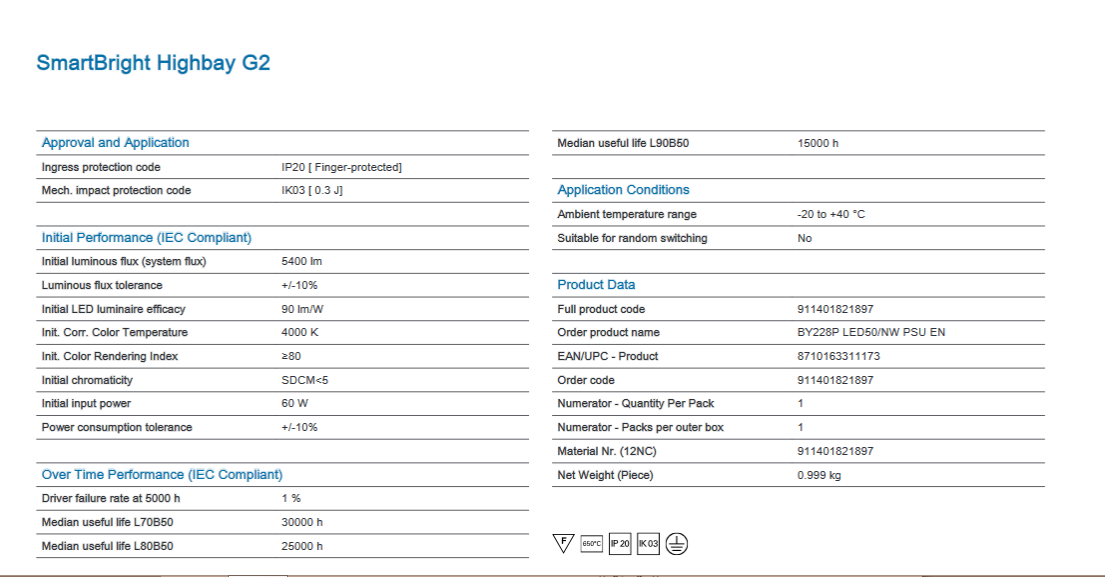
Task: Click Initial luminous flux (system flux) label
Action: coord(124,261)
